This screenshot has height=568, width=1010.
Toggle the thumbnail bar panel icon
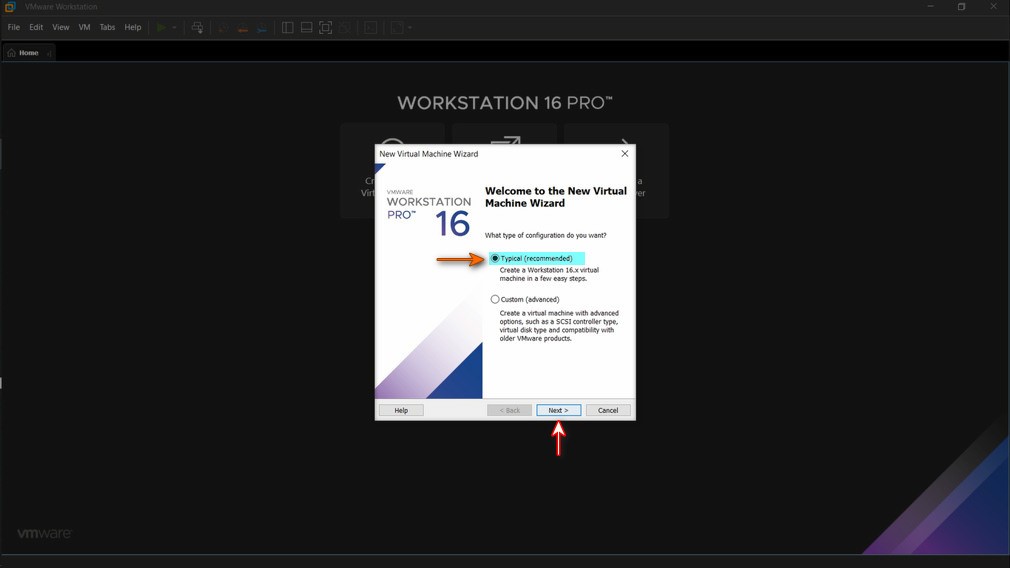point(307,28)
